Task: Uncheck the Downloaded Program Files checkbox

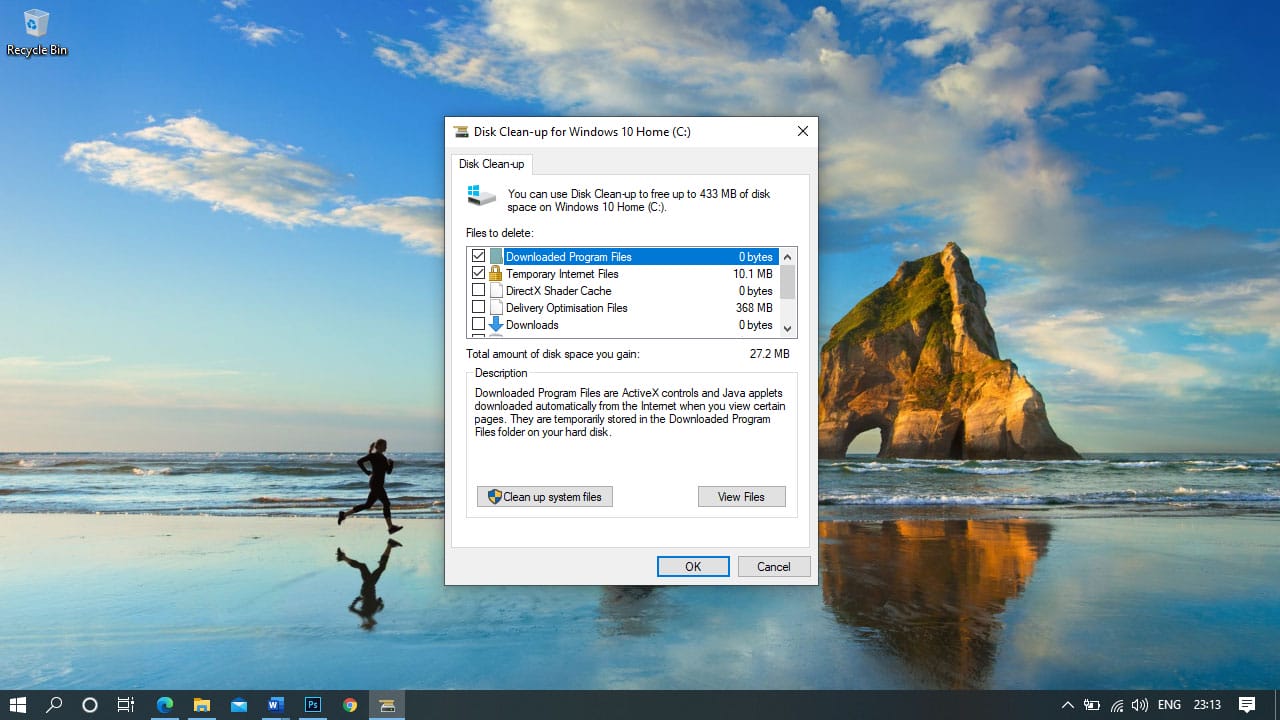Action: tap(478, 257)
